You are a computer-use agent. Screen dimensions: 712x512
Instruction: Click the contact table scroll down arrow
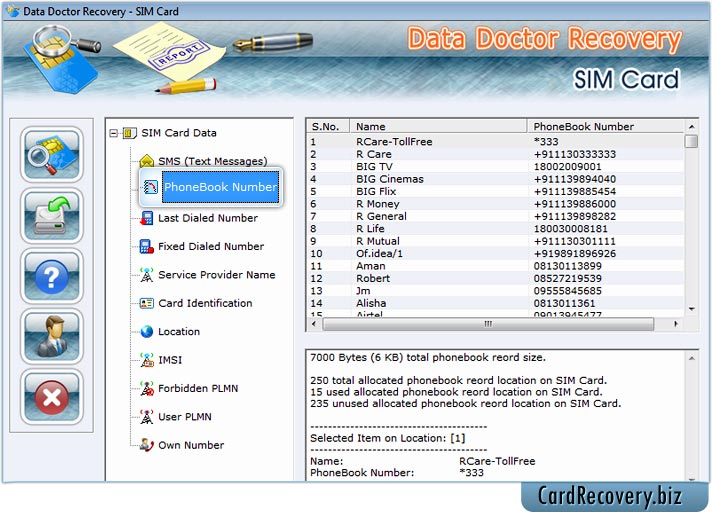point(691,309)
